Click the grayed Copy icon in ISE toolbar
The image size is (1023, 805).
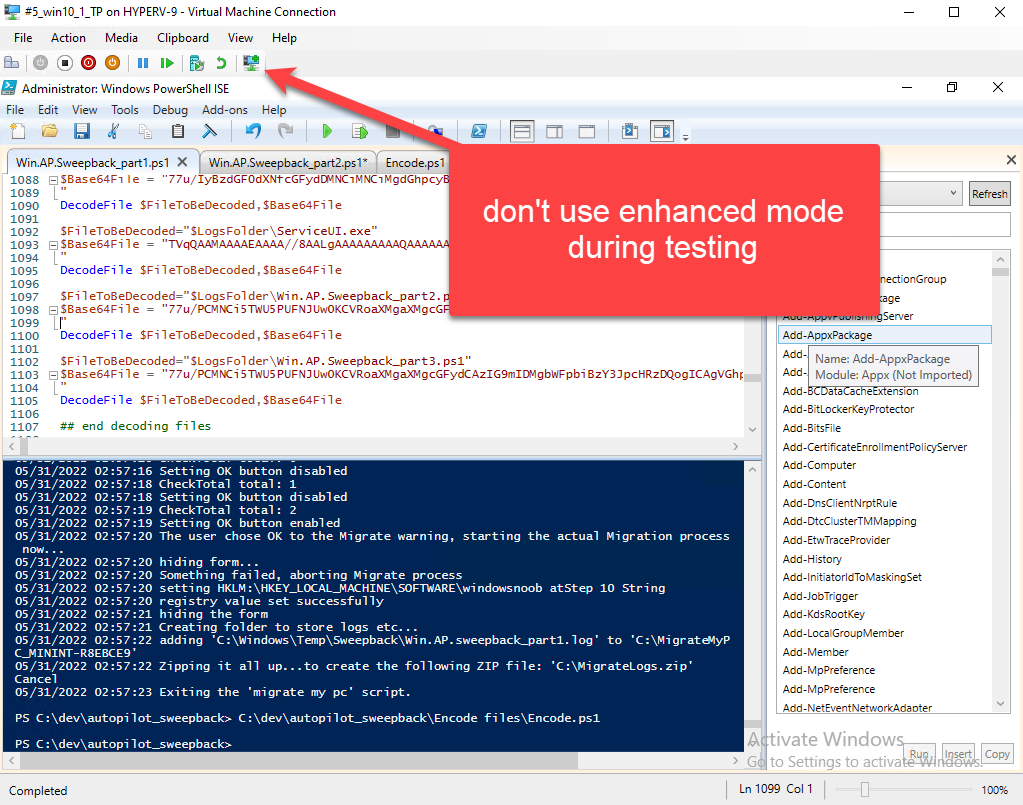(x=145, y=131)
